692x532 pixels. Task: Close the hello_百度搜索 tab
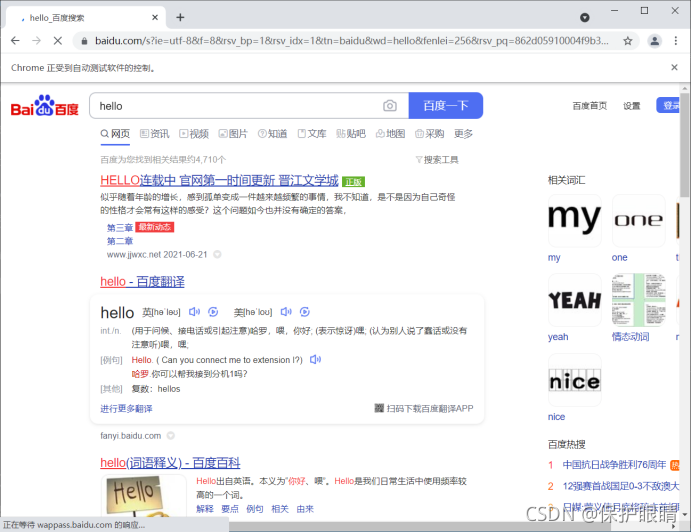[x=155, y=17]
